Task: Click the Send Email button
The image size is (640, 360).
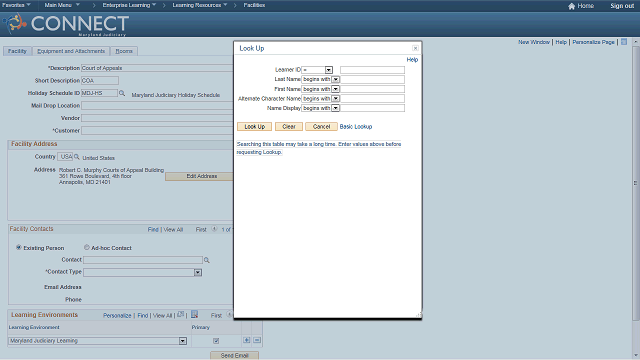Action: coord(234,356)
